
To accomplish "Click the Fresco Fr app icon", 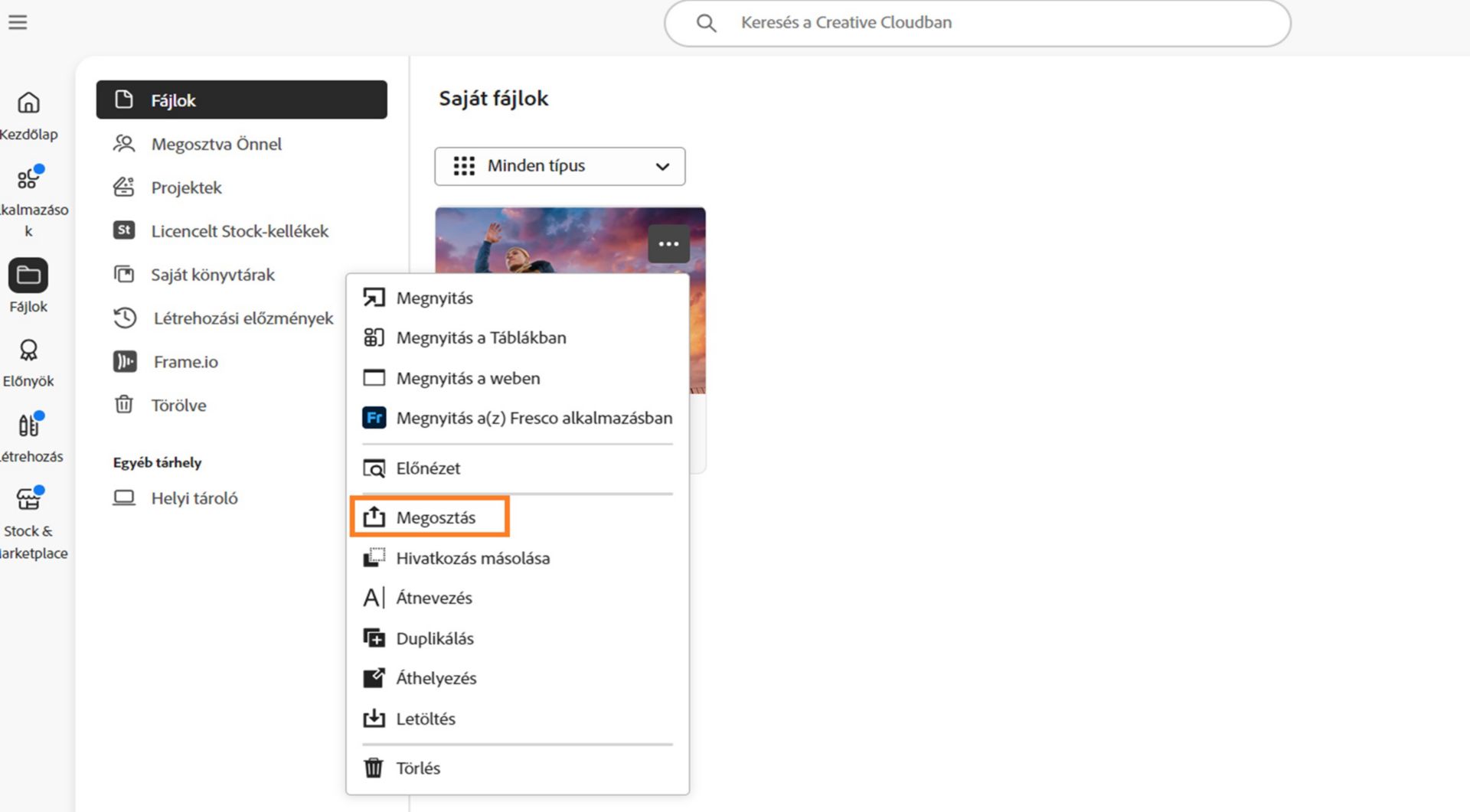I will coord(374,418).
